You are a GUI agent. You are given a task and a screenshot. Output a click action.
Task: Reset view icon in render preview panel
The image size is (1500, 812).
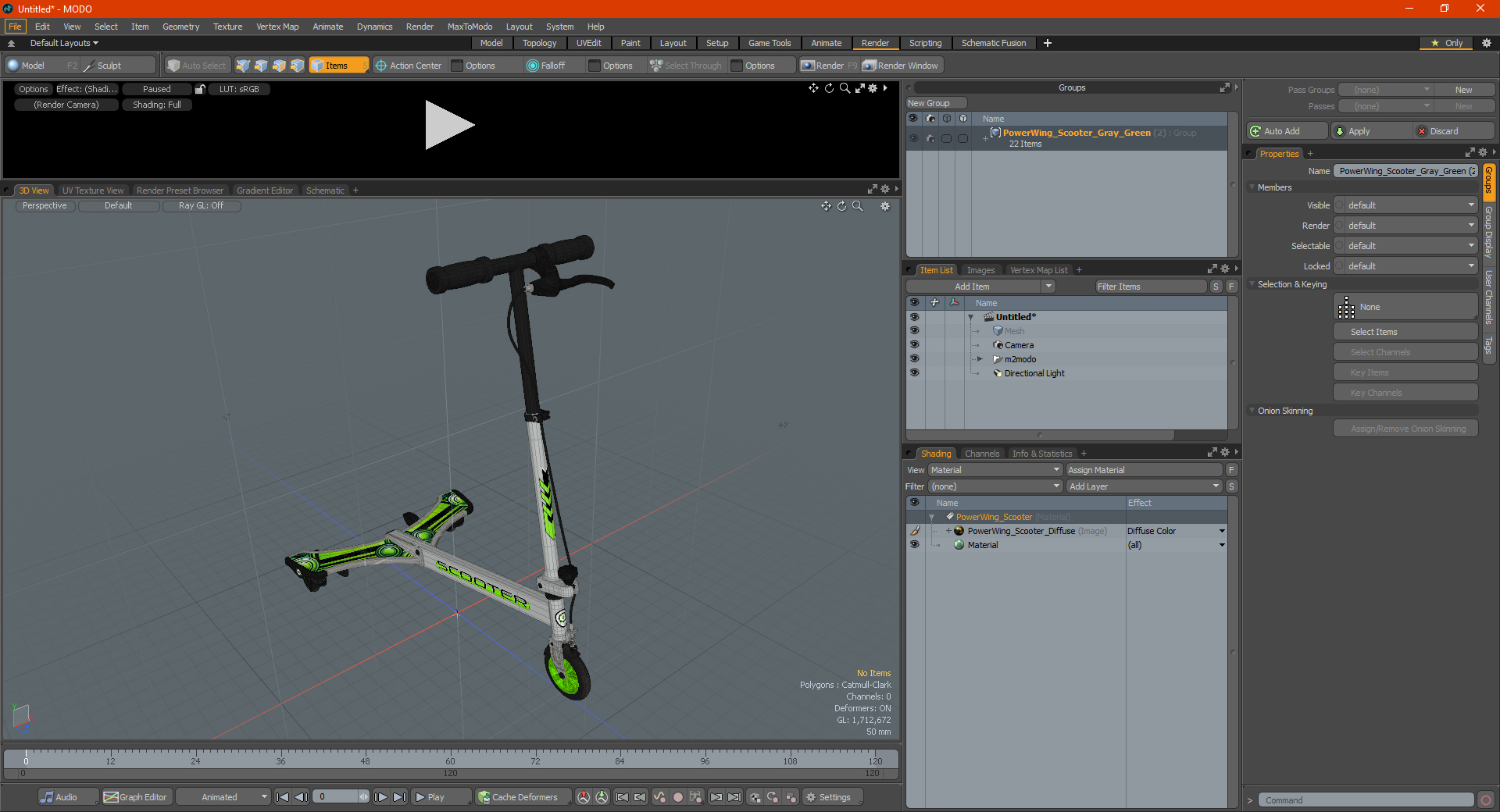[x=829, y=88]
